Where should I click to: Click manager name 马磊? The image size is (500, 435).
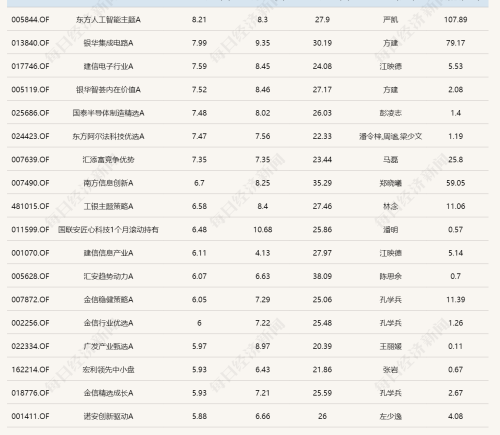coord(390,160)
